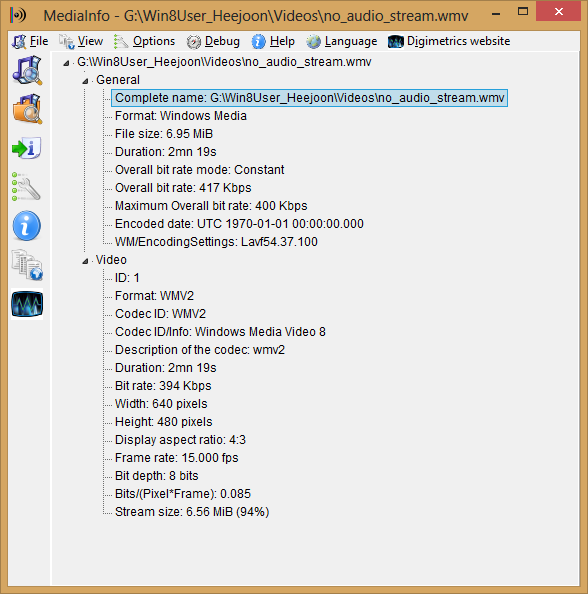Click the Digimetrics website menu icon
The image size is (588, 594).
click(x=396, y=41)
